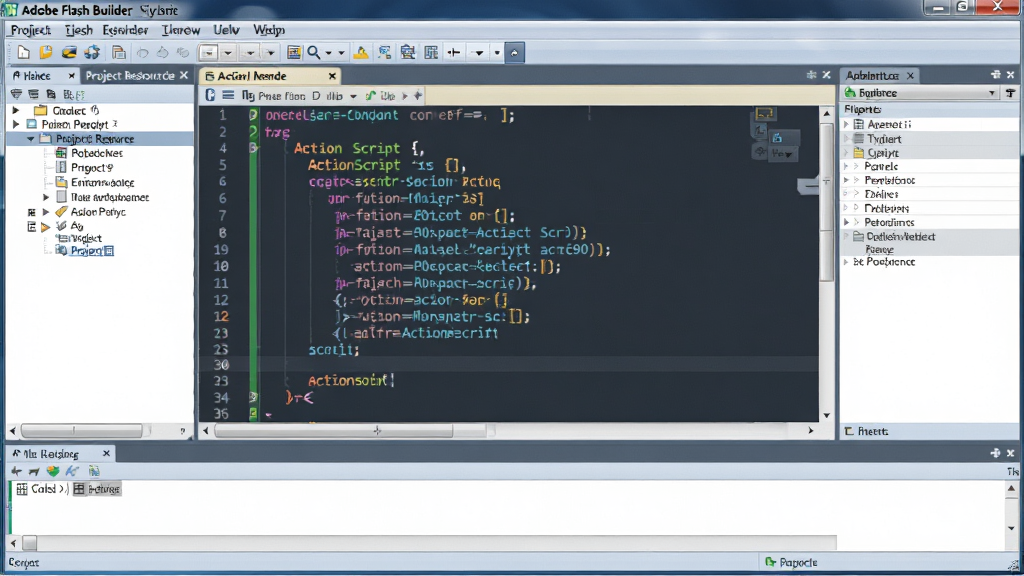Click the pin icon of the bottom panel header
The height and width of the screenshot is (576, 1024).
pyautogui.click(x=995, y=453)
